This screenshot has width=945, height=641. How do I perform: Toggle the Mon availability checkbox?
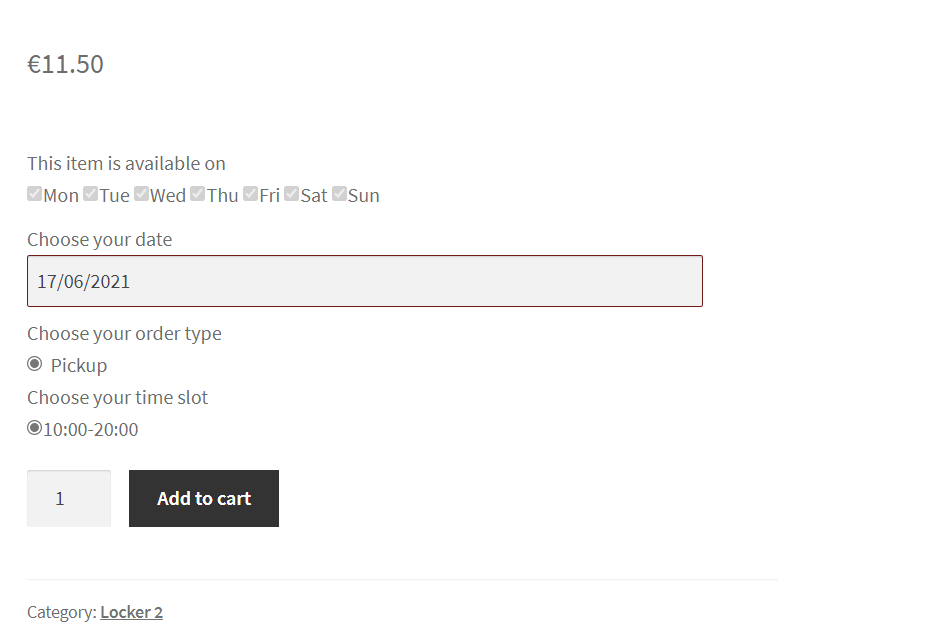coord(34,194)
